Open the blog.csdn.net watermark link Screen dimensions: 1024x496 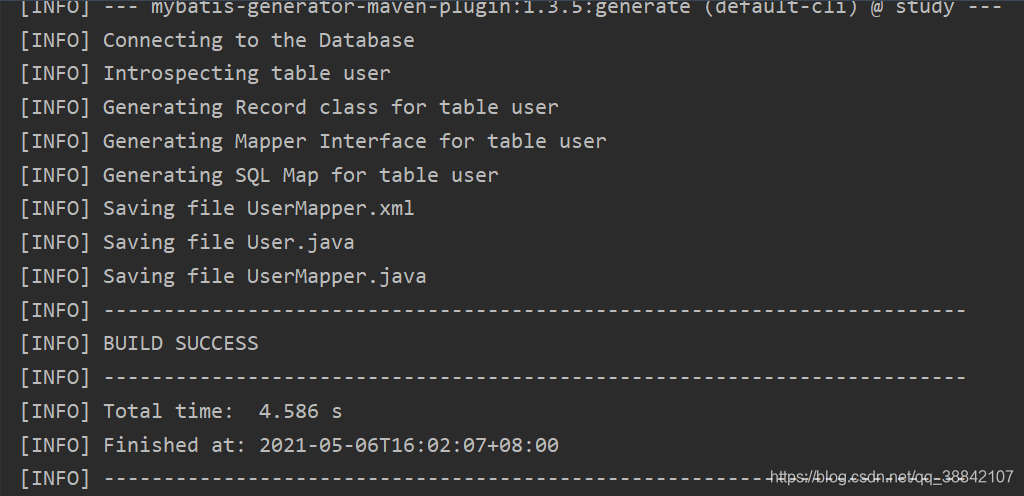(892, 477)
